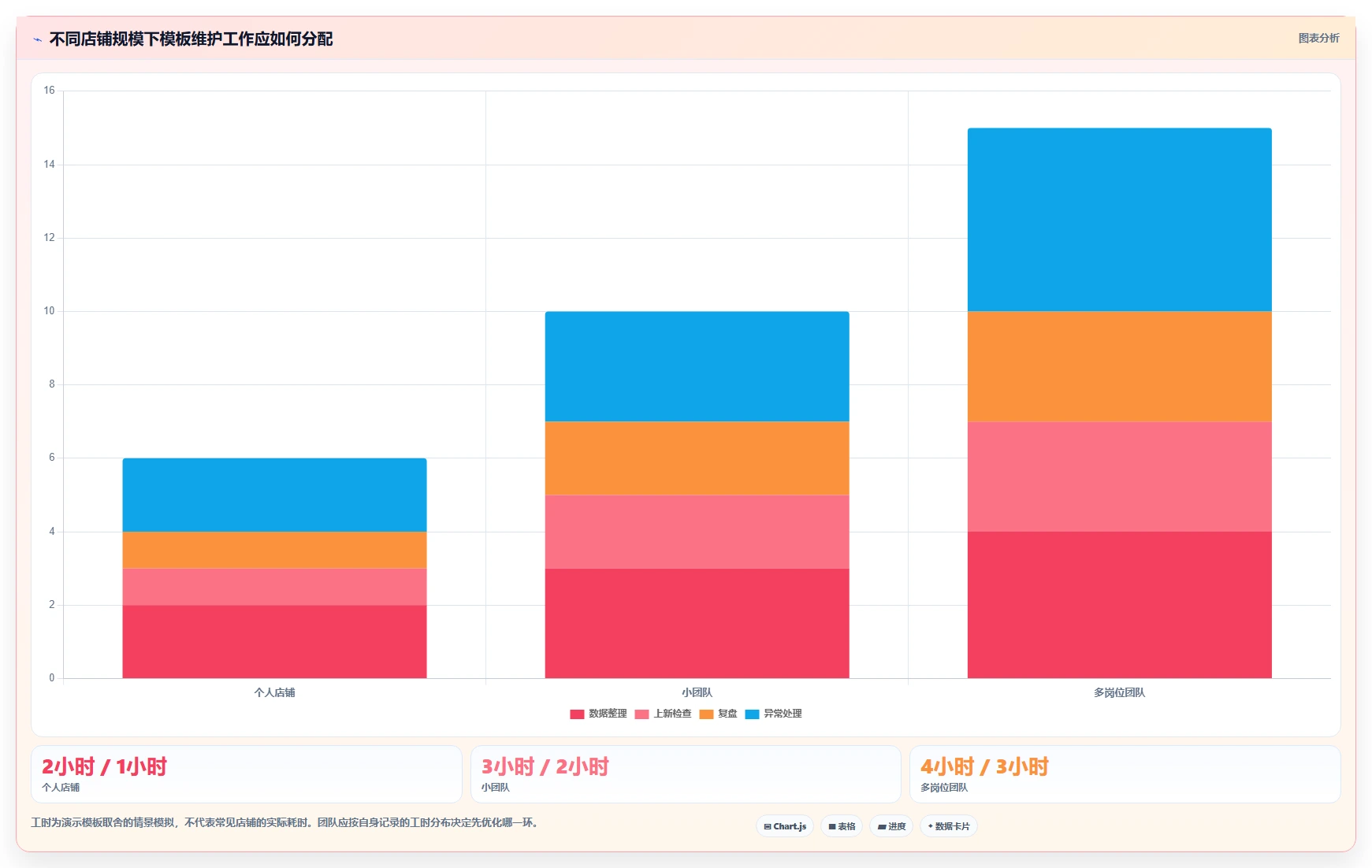
Task: Select the 数据卡片 tag chip
Action: click(949, 826)
